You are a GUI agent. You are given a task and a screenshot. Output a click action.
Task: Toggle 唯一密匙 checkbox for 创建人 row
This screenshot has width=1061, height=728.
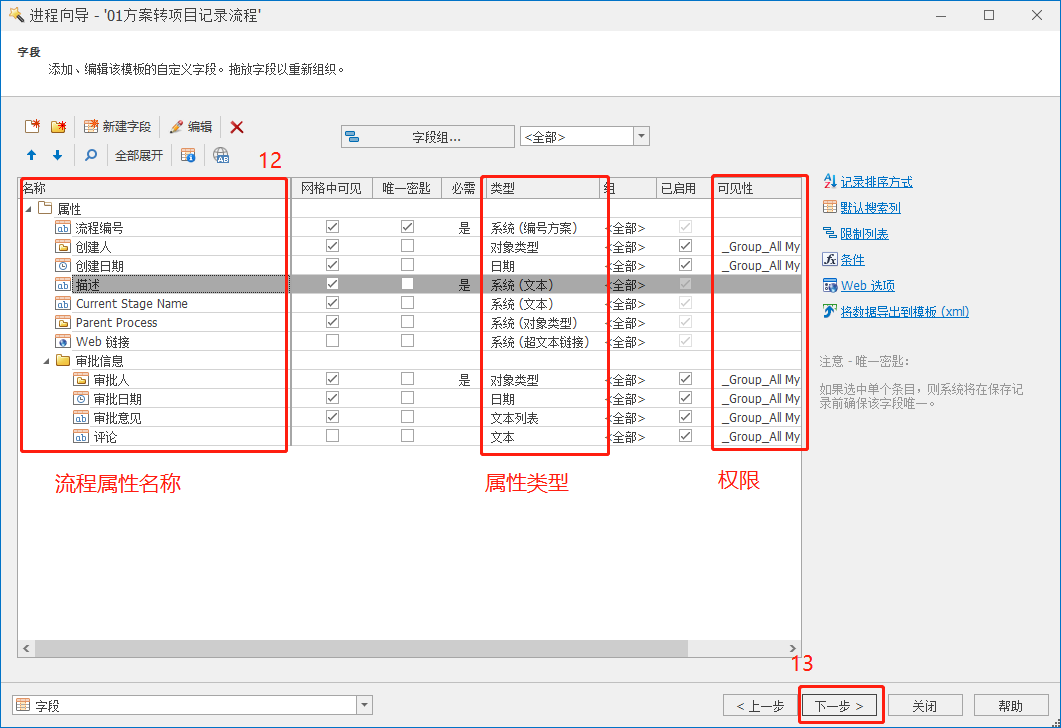pyautogui.click(x=407, y=246)
